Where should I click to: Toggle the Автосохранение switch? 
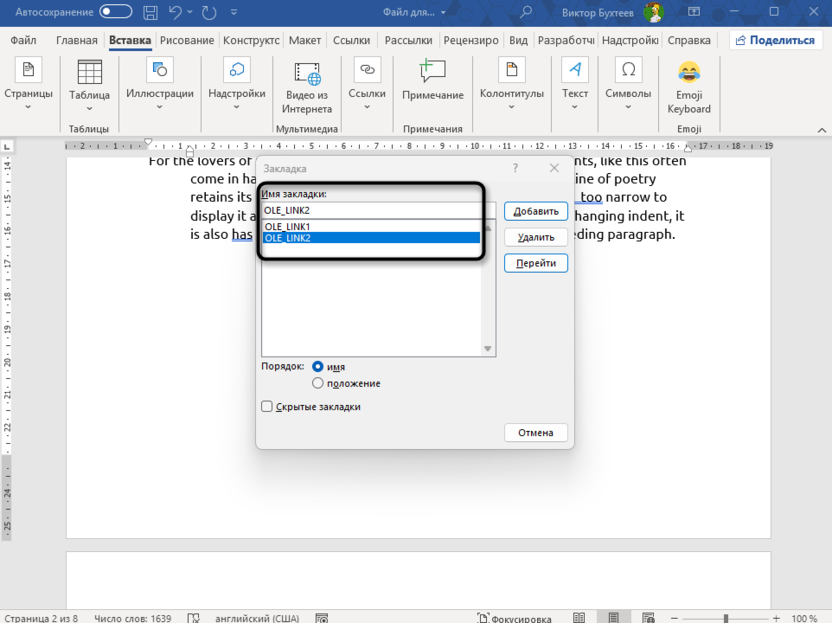pos(116,13)
